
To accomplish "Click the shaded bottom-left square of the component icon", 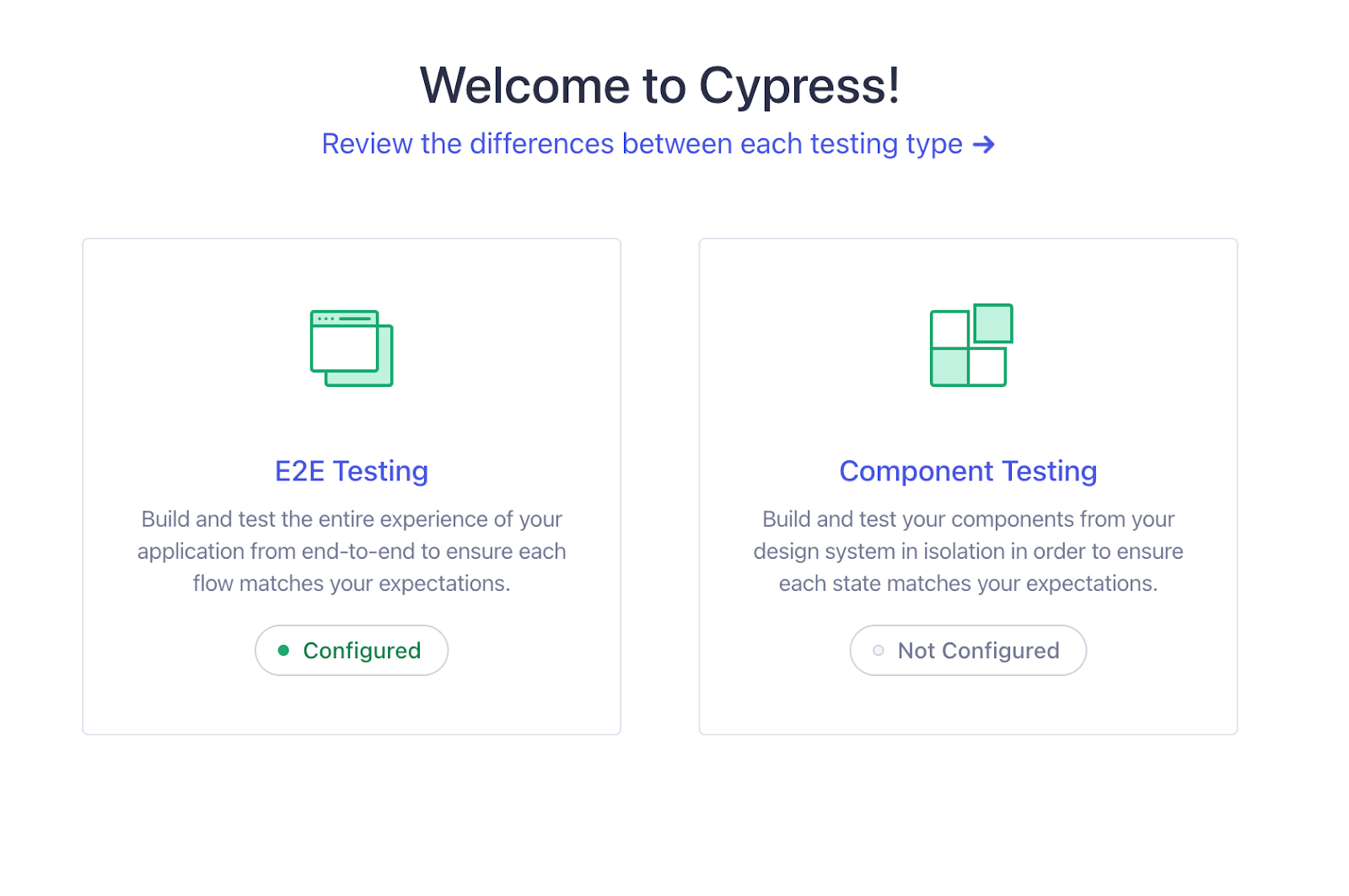I will 950,367.
